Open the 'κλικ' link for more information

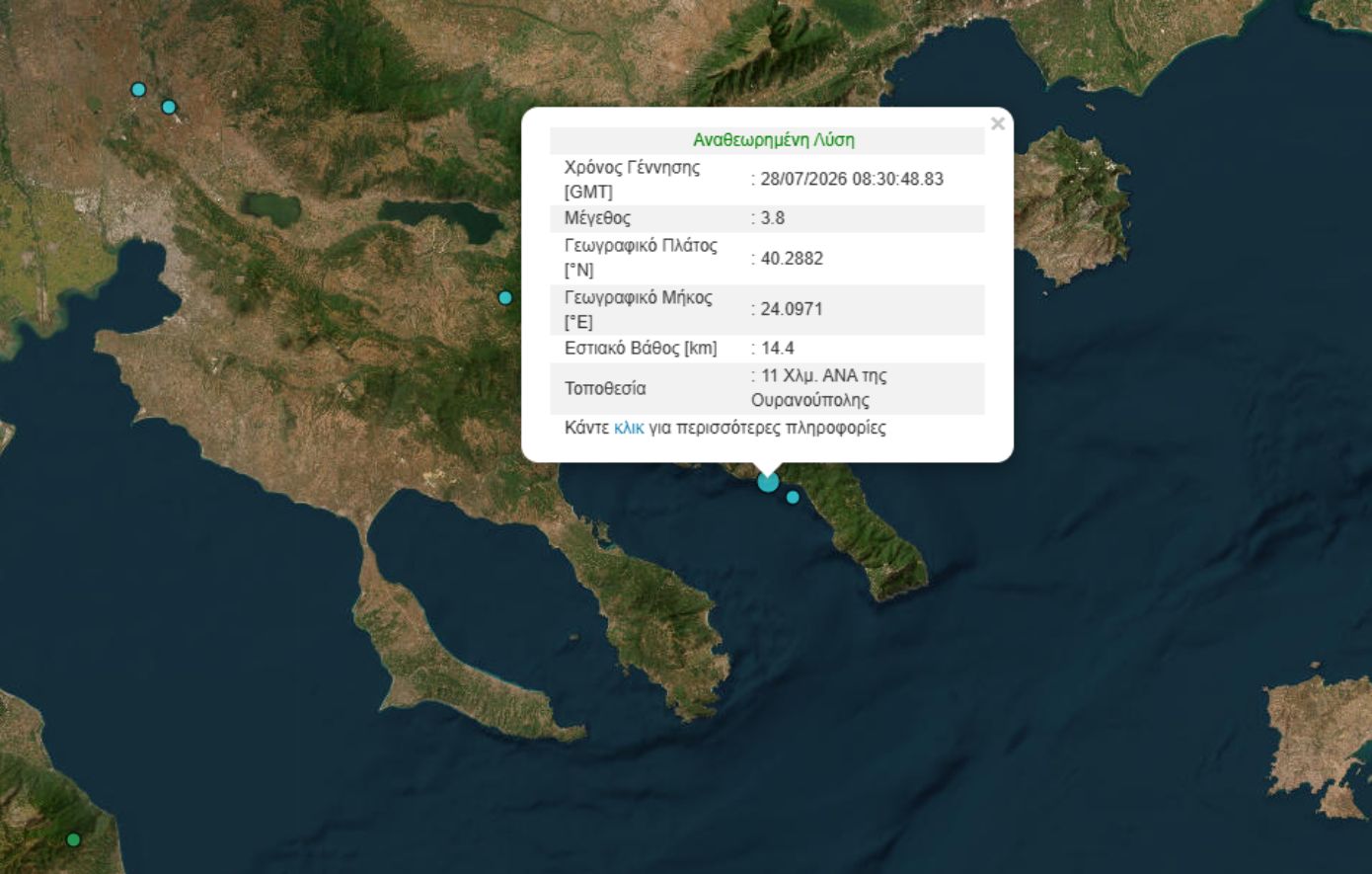coord(629,428)
